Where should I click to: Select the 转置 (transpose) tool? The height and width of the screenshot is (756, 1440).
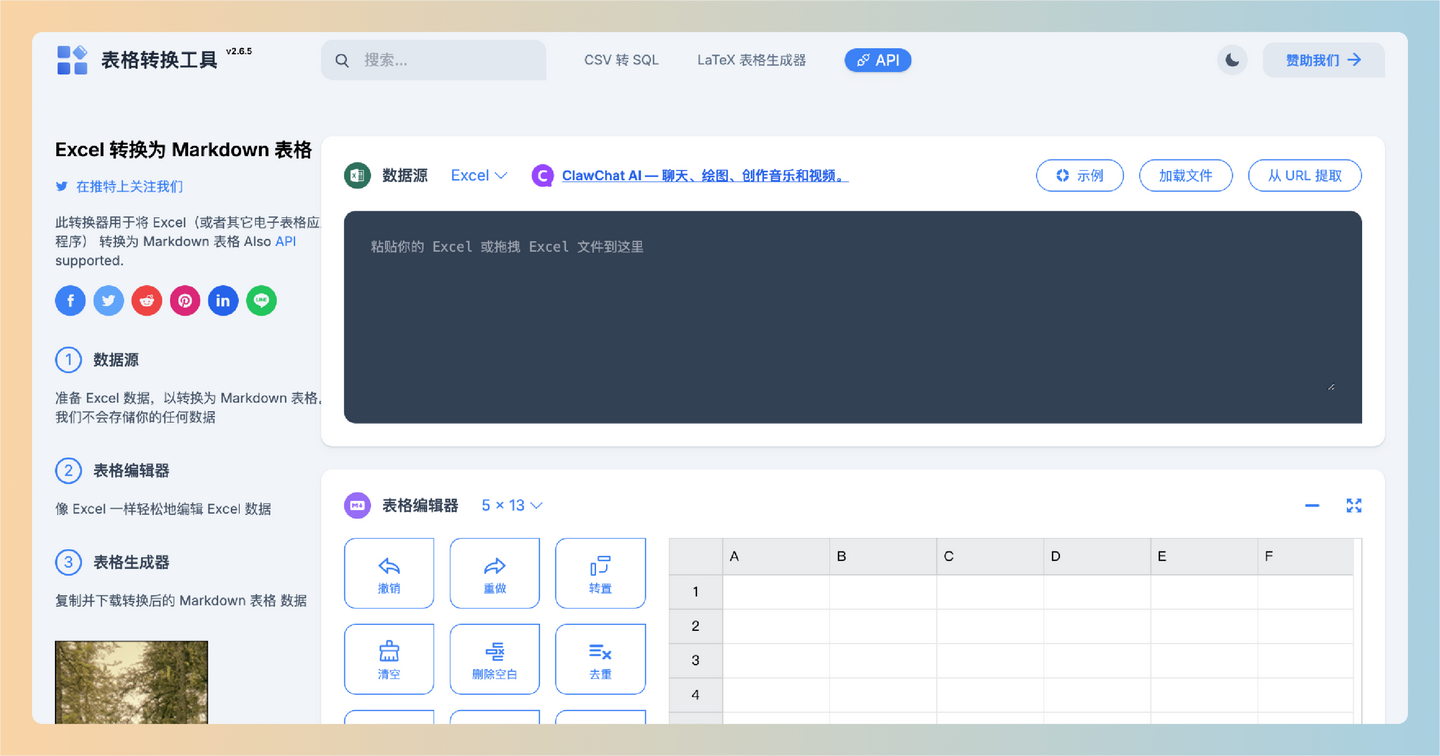point(600,572)
